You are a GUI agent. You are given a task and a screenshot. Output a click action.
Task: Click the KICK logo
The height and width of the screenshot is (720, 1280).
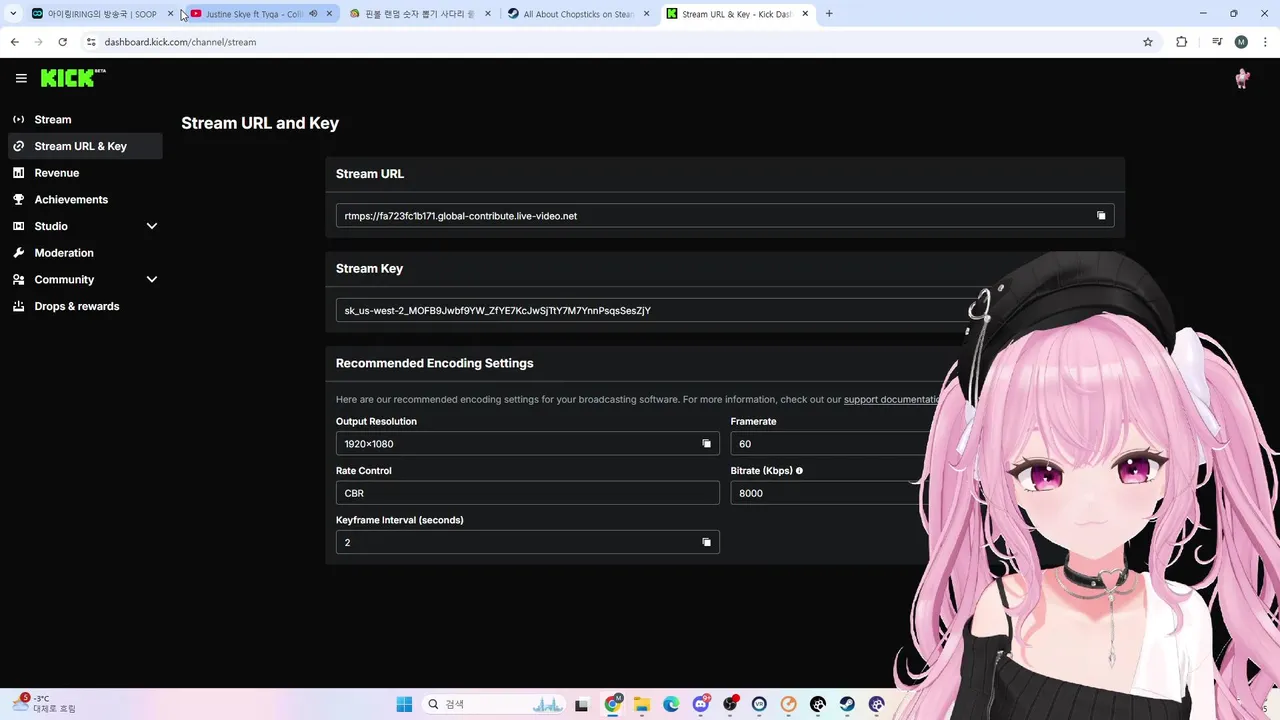coord(73,78)
